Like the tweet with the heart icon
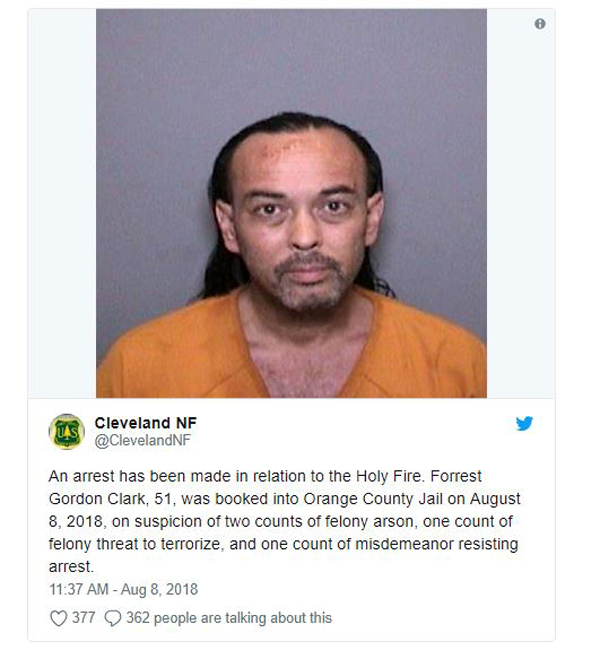 pos(58,618)
